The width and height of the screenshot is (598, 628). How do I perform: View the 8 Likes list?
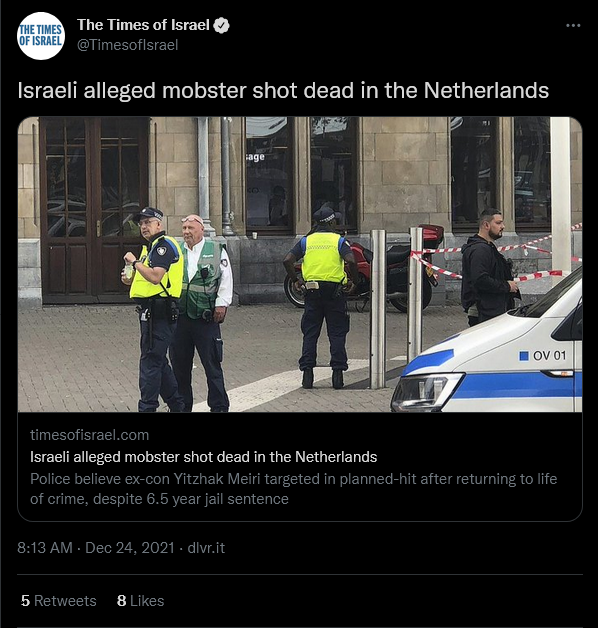tap(141, 601)
